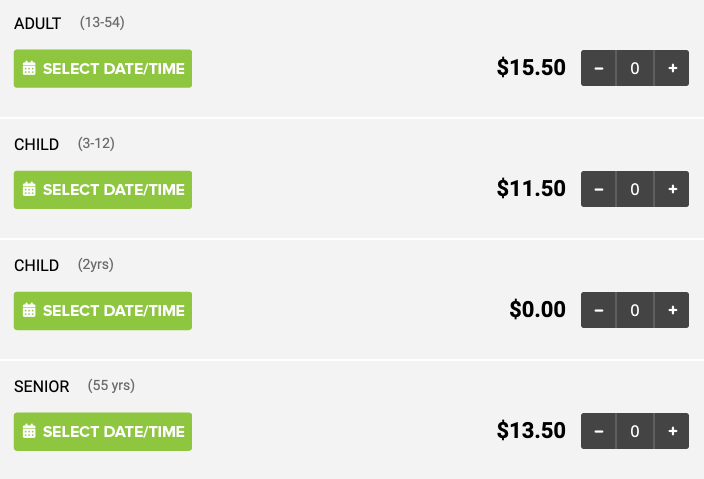The image size is (704, 479).
Task: Increase Child (2yrs) ticket quantity
Action: coord(672,310)
